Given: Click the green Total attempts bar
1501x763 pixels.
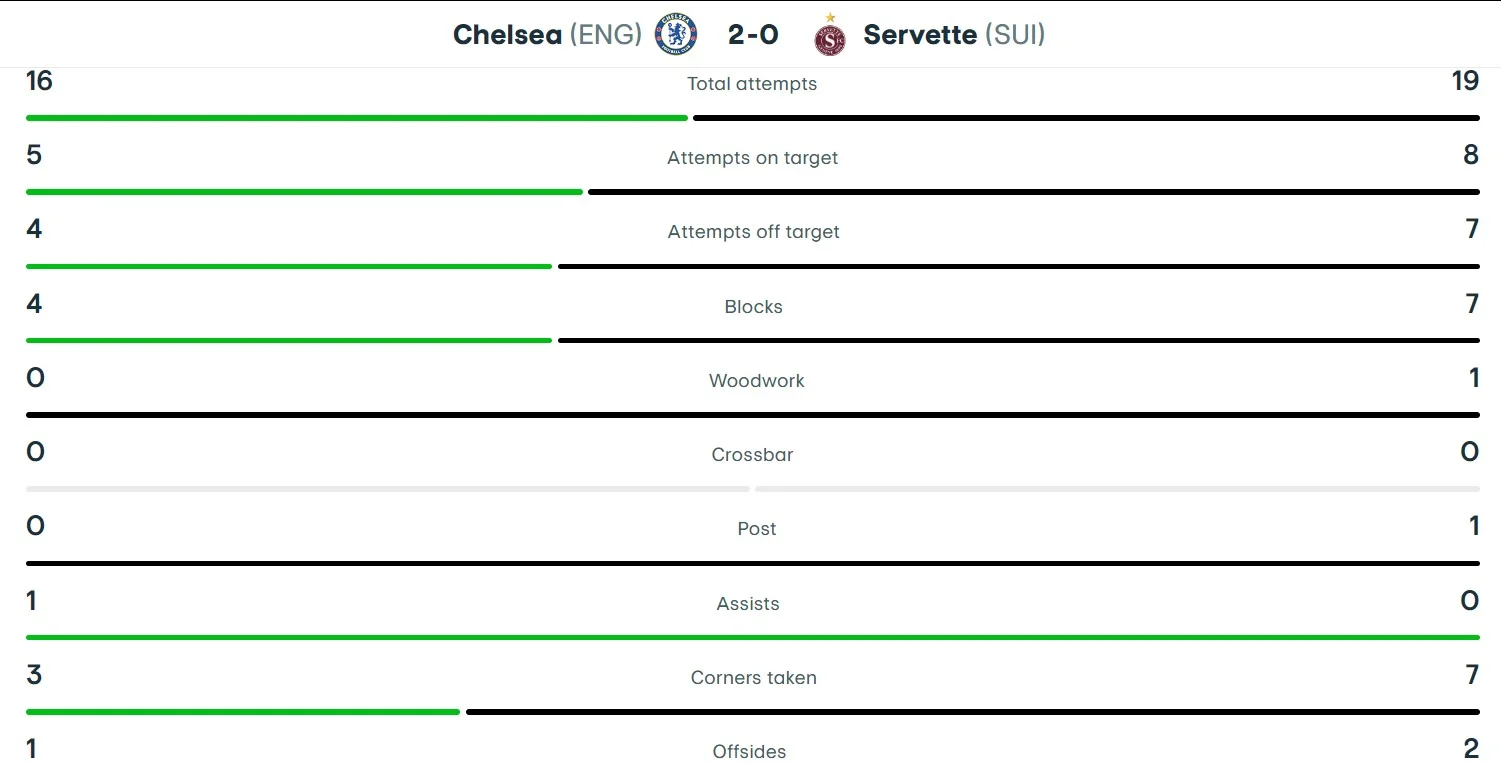Looking at the screenshot, I should [356, 118].
